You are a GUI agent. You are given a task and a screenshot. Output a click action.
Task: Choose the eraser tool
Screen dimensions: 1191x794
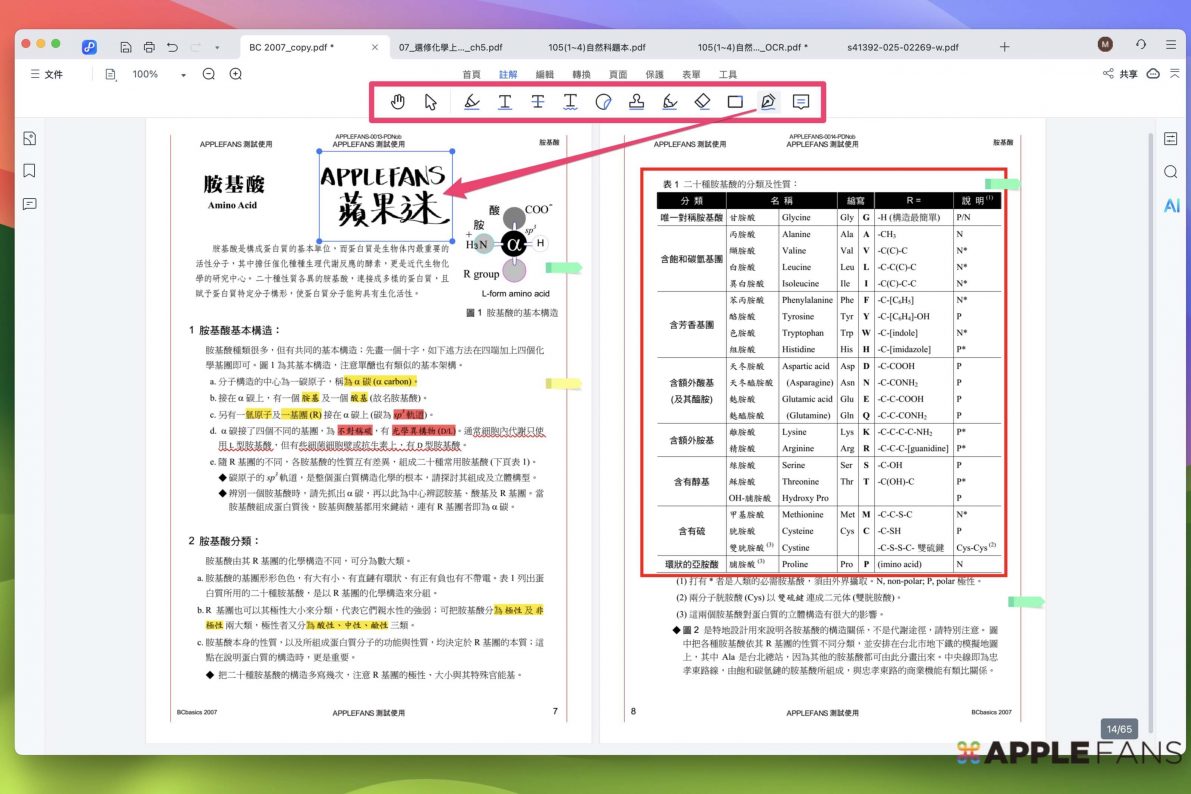702,102
